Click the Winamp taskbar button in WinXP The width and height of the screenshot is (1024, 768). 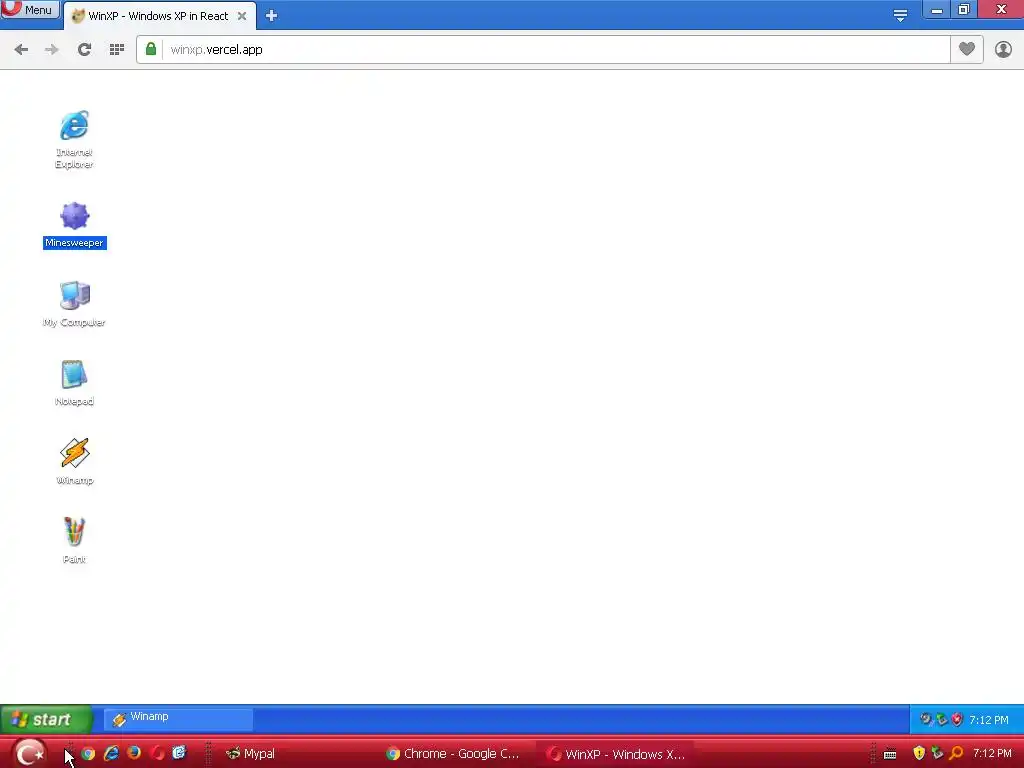click(178, 720)
